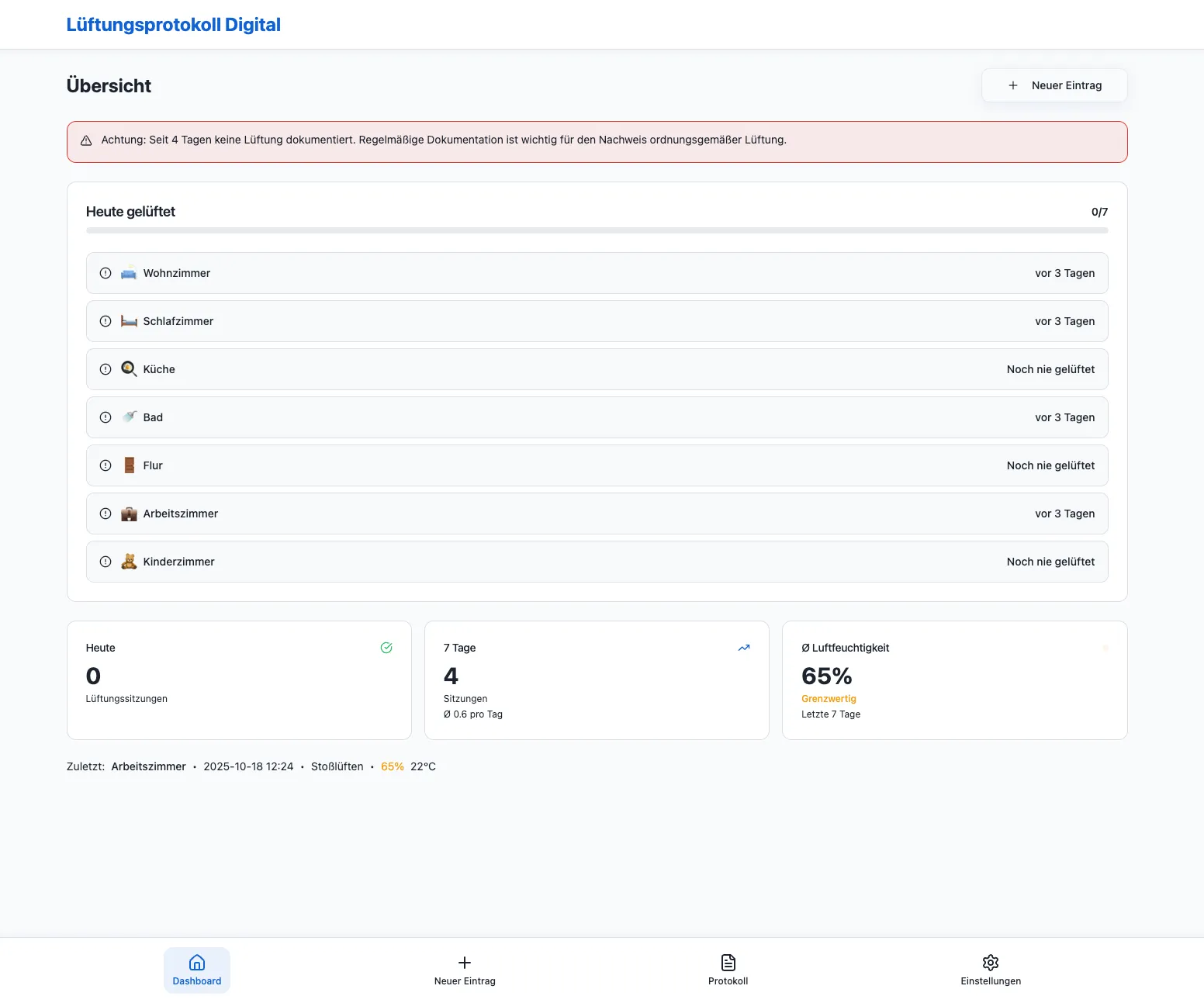The width and height of the screenshot is (1204, 1003).
Task: Click the trend arrow icon in 7 Tage card
Action: 744,648
